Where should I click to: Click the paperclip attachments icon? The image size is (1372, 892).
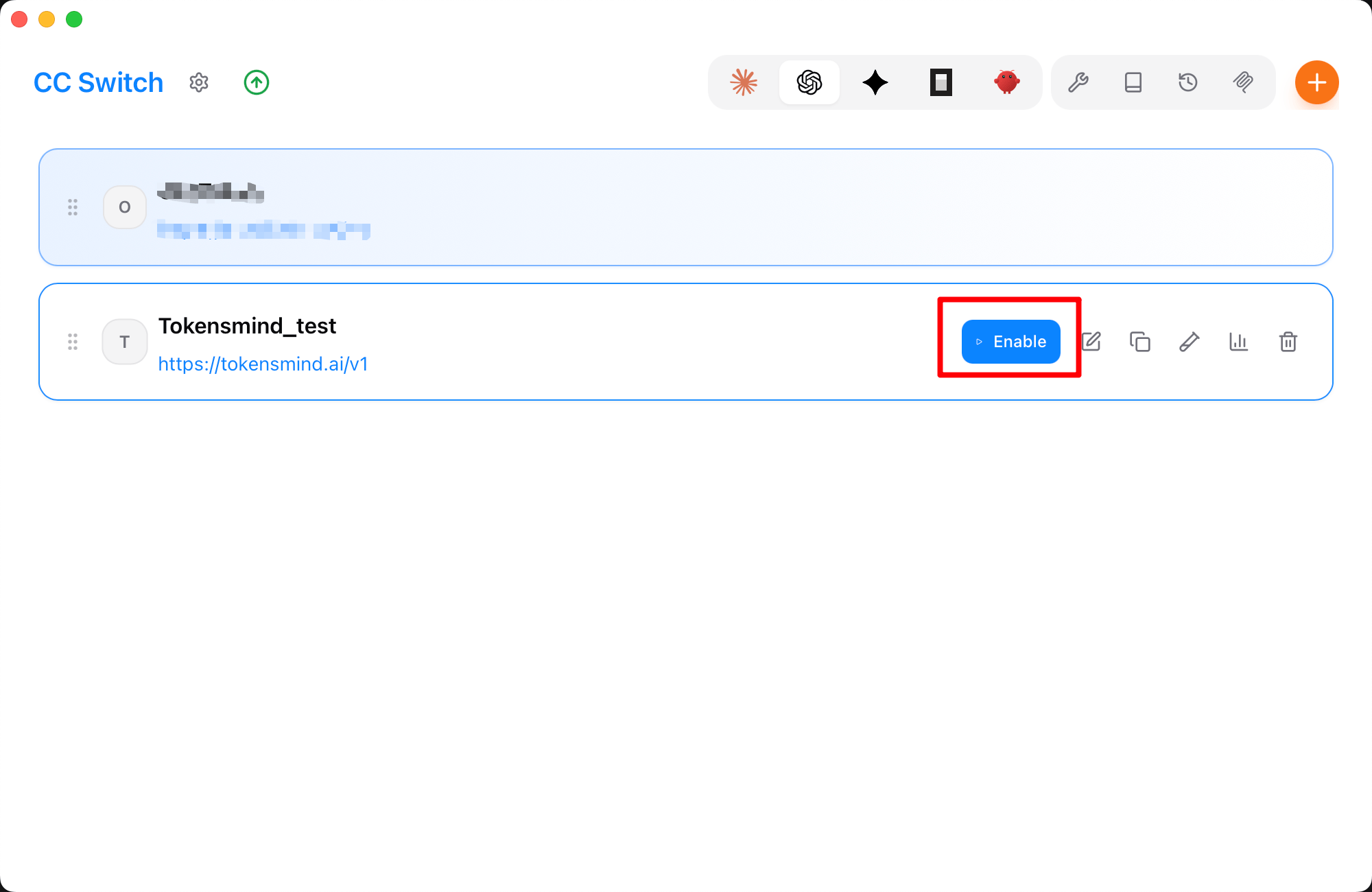(1243, 82)
